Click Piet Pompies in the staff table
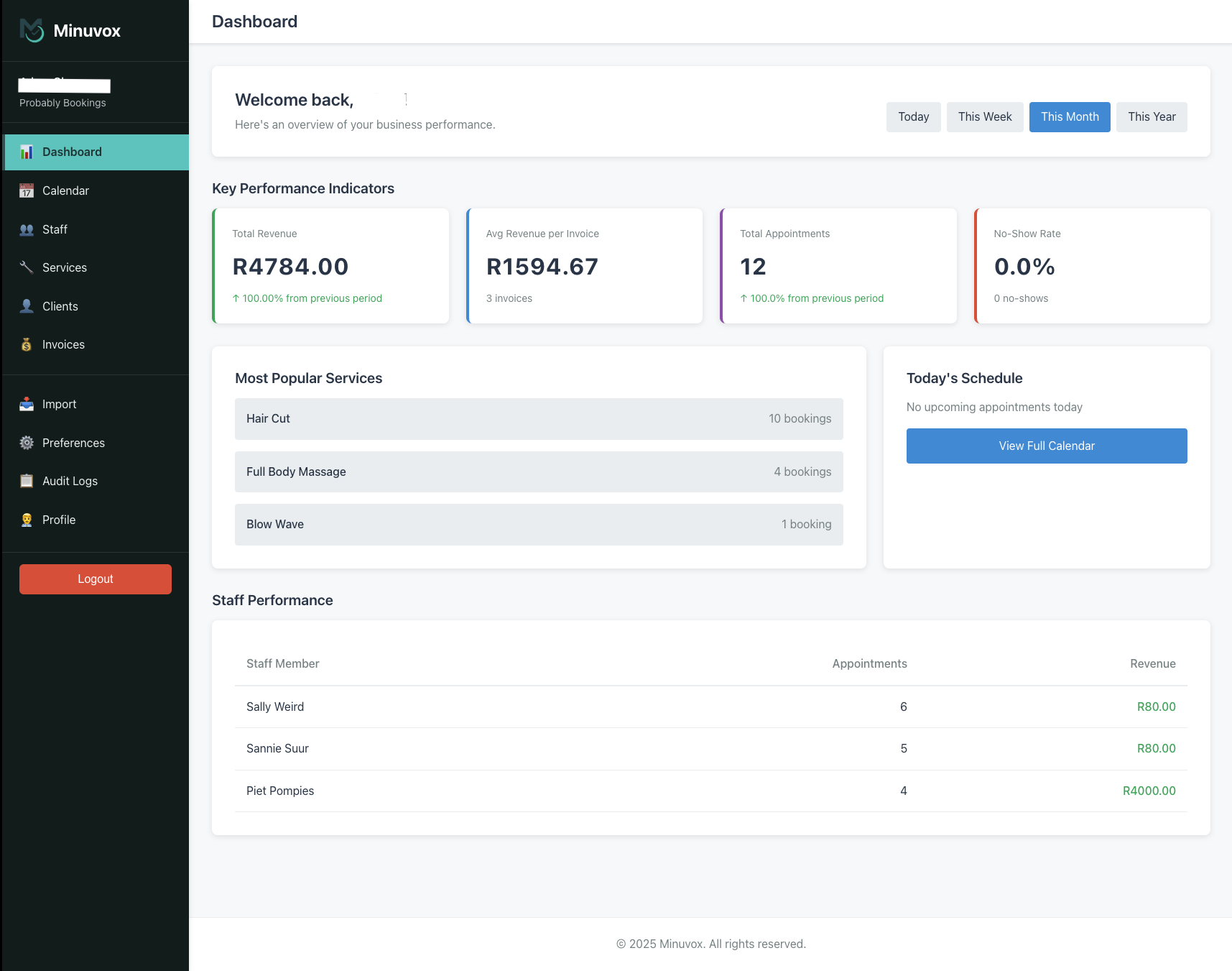Image resolution: width=1232 pixels, height=971 pixels. [280, 791]
